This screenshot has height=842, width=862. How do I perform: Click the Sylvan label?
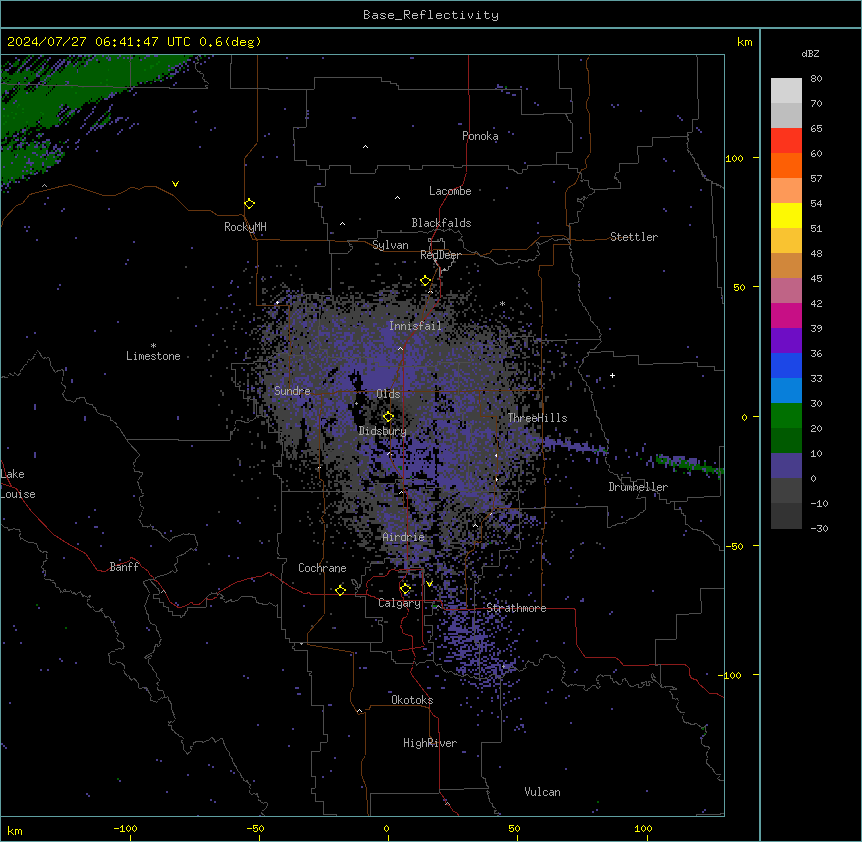click(x=390, y=245)
